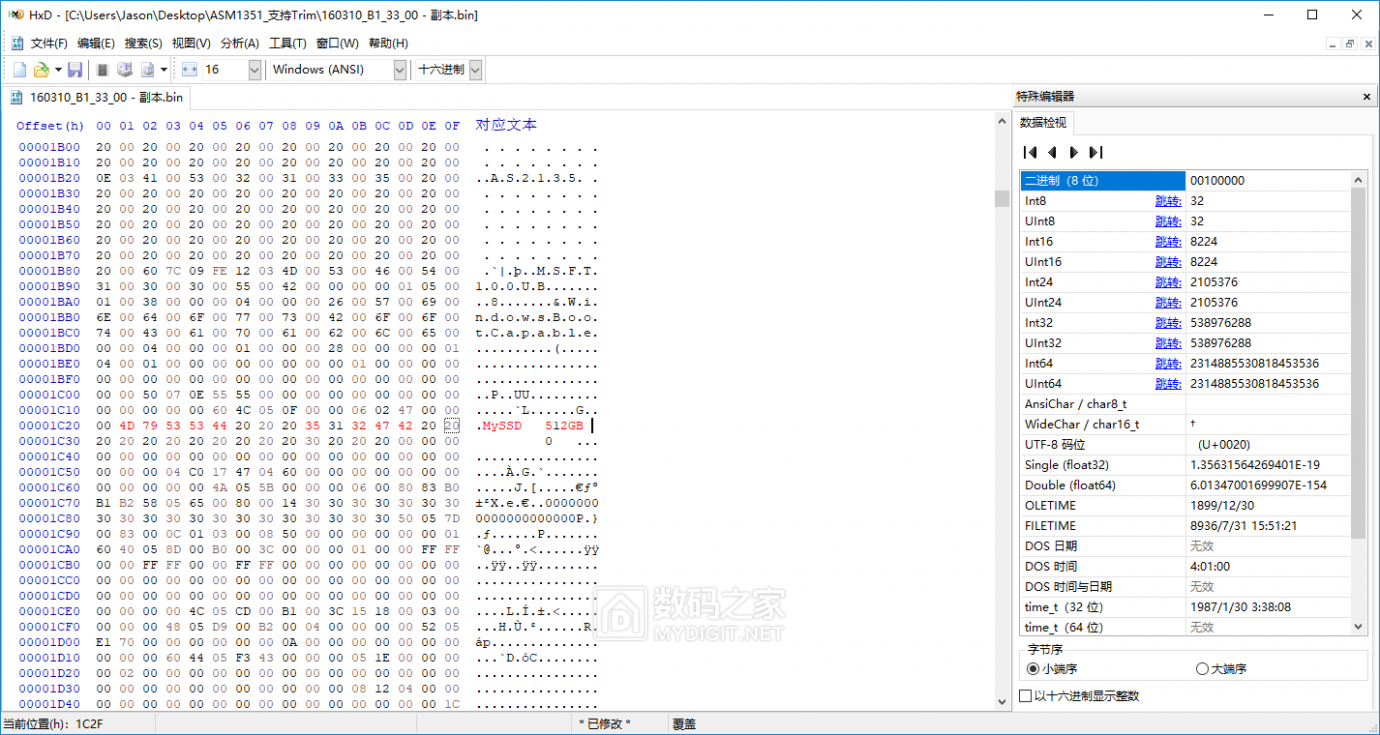Click the HxD document icon in menu bar
This screenshot has width=1380, height=735.
(17, 43)
